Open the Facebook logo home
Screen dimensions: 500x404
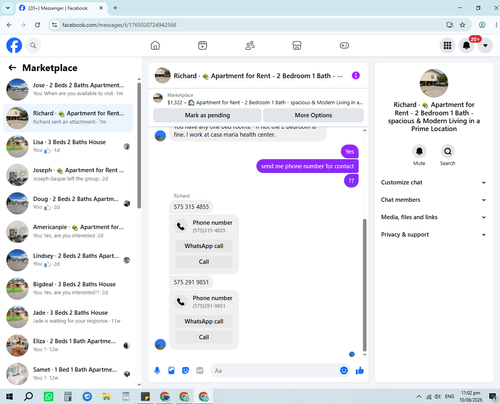(x=14, y=45)
